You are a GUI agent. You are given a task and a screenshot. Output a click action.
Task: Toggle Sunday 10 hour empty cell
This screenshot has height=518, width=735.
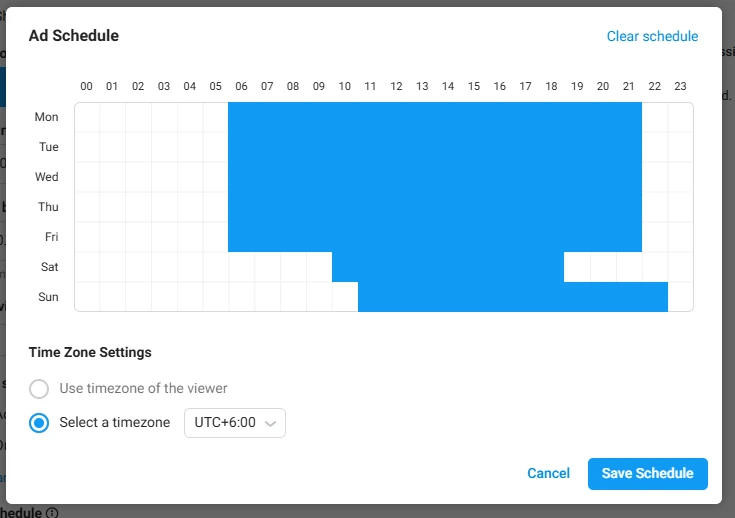point(345,297)
